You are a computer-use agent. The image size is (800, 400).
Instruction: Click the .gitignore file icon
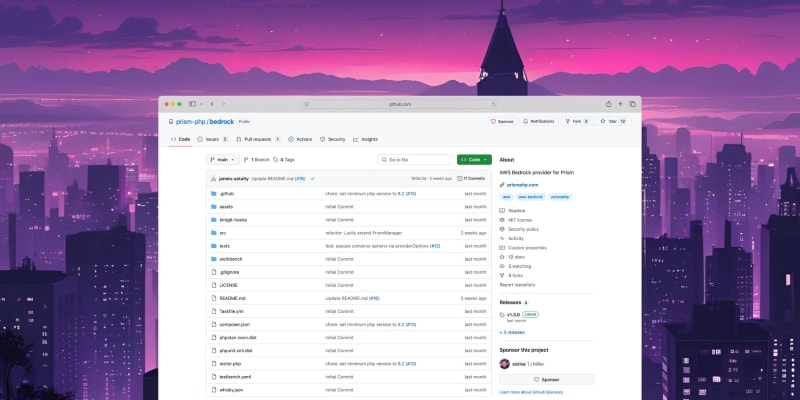(214, 272)
